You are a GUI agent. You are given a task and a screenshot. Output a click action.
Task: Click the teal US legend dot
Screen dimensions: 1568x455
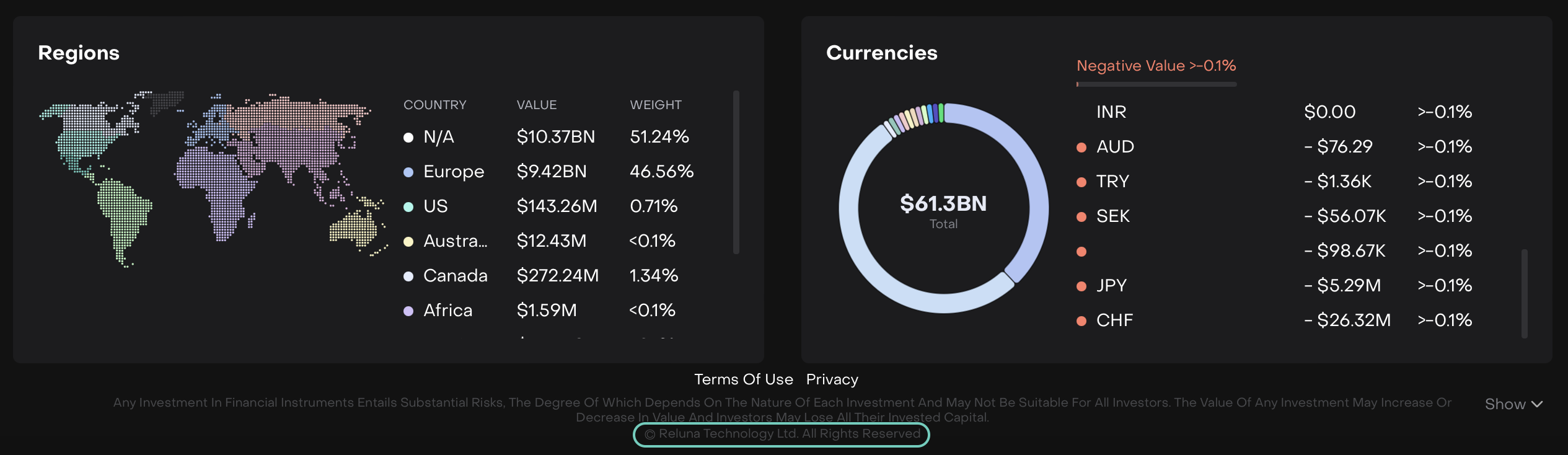coord(408,207)
